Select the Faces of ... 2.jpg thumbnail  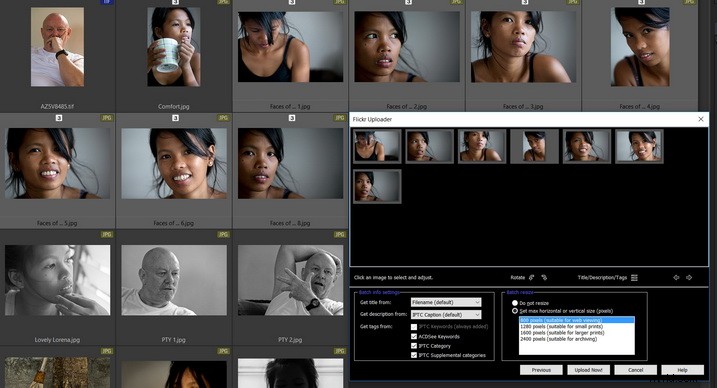click(407, 47)
